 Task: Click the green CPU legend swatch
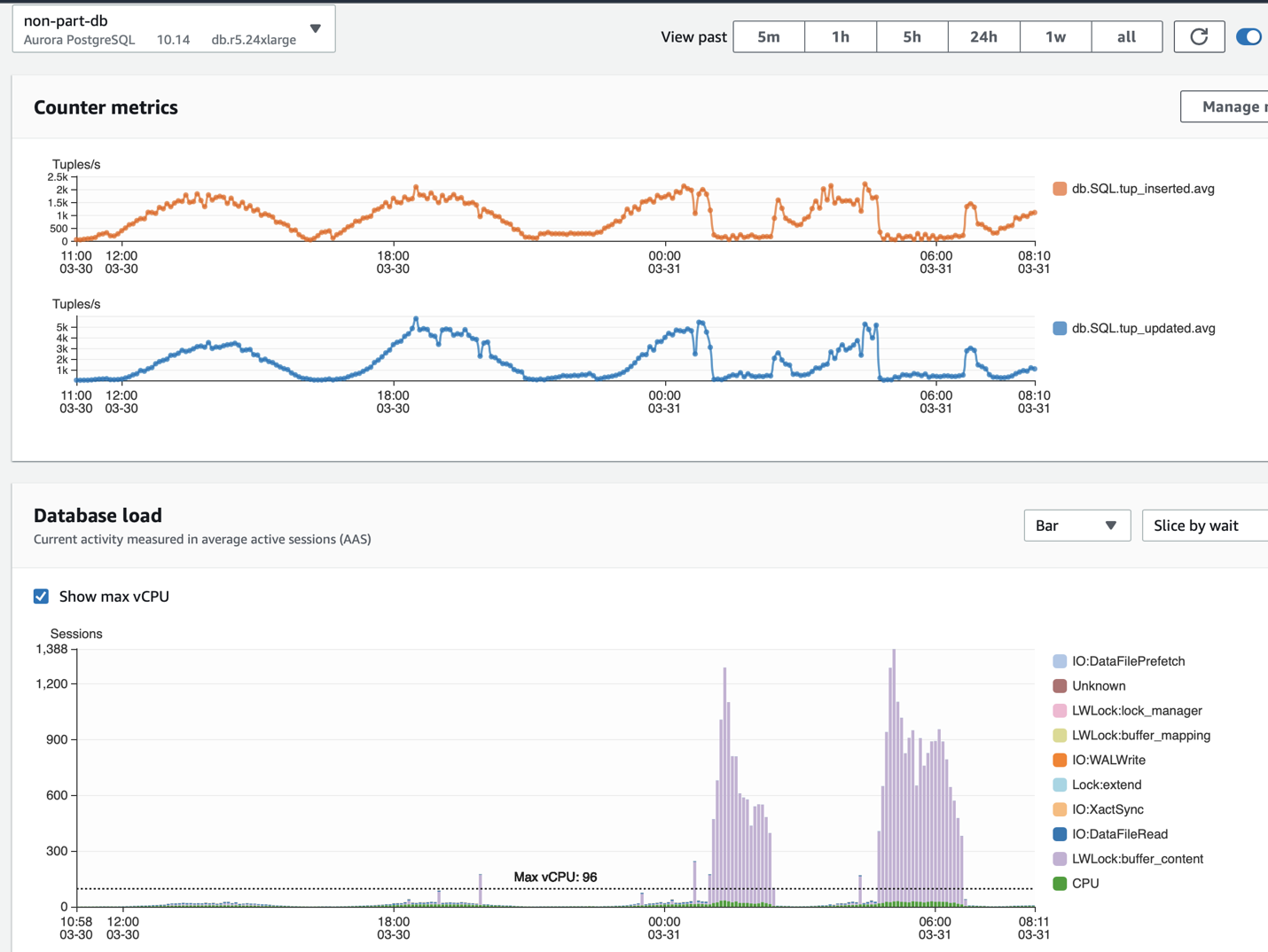tap(1060, 884)
